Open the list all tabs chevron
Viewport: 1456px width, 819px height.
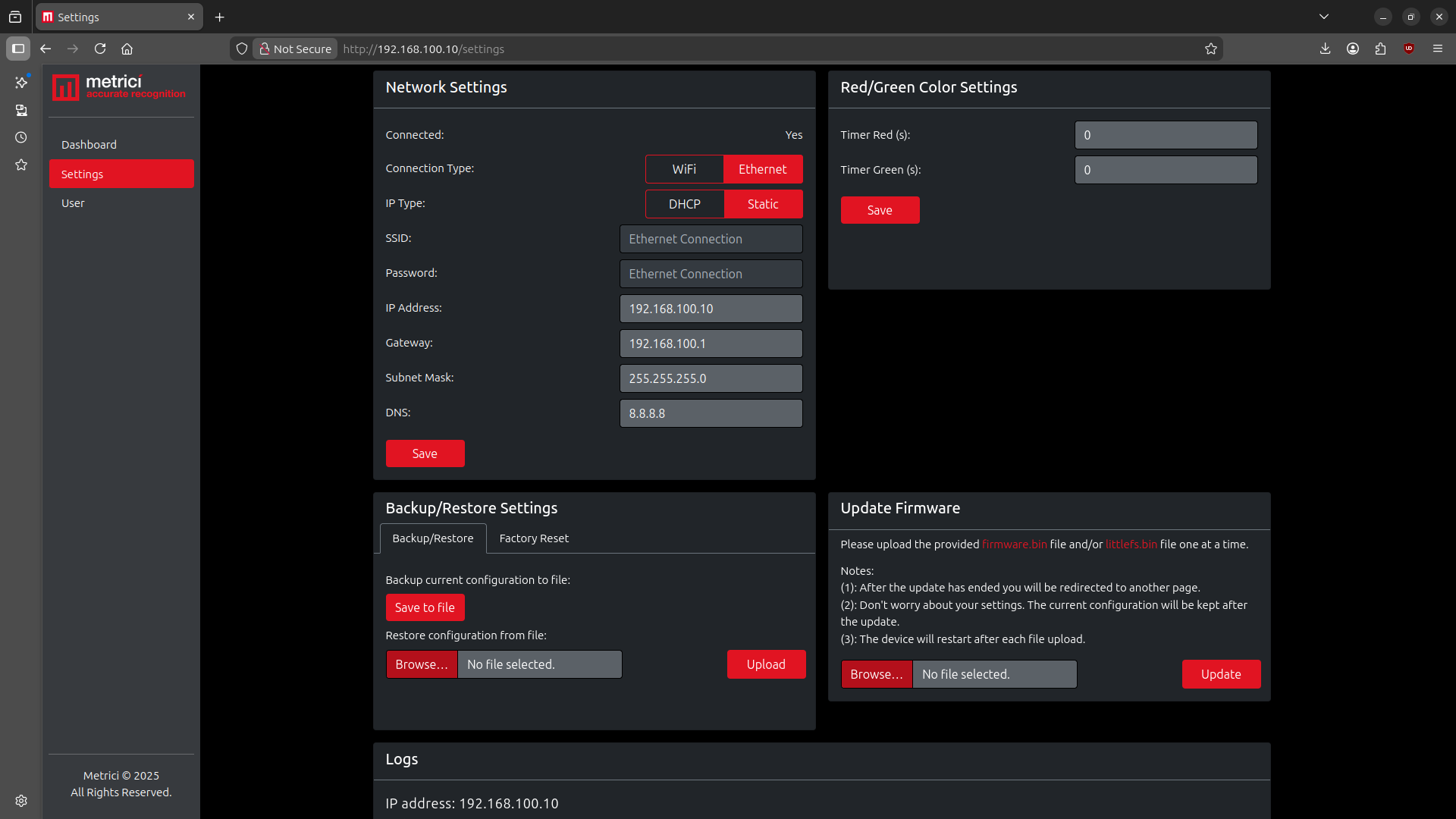[x=1324, y=17]
